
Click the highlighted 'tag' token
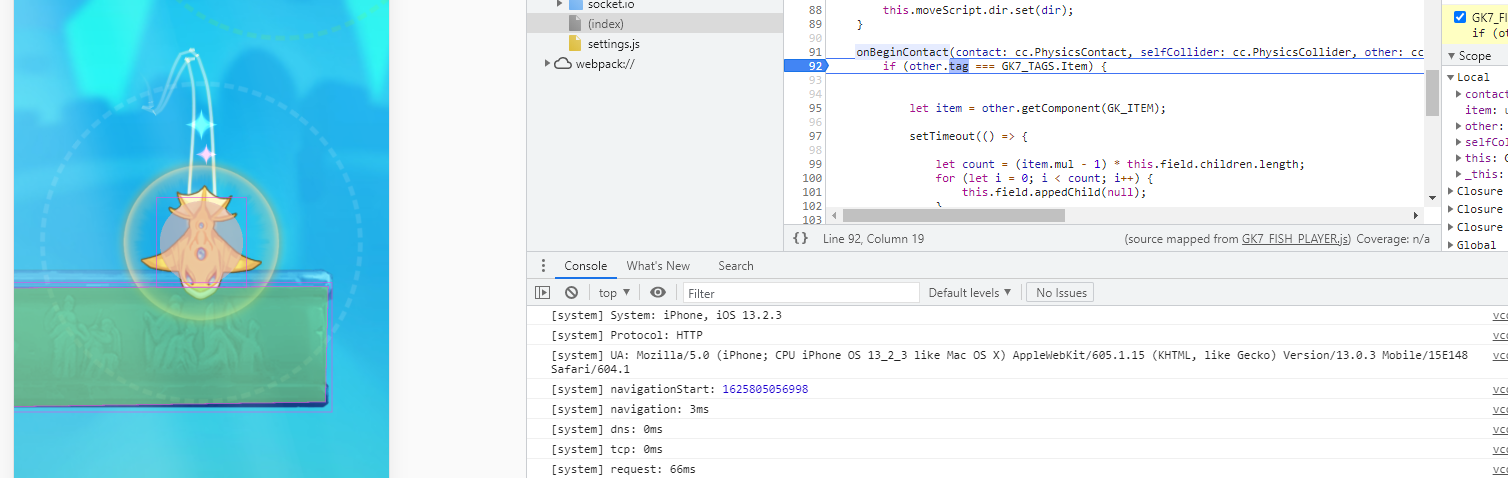click(x=958, y=66)
